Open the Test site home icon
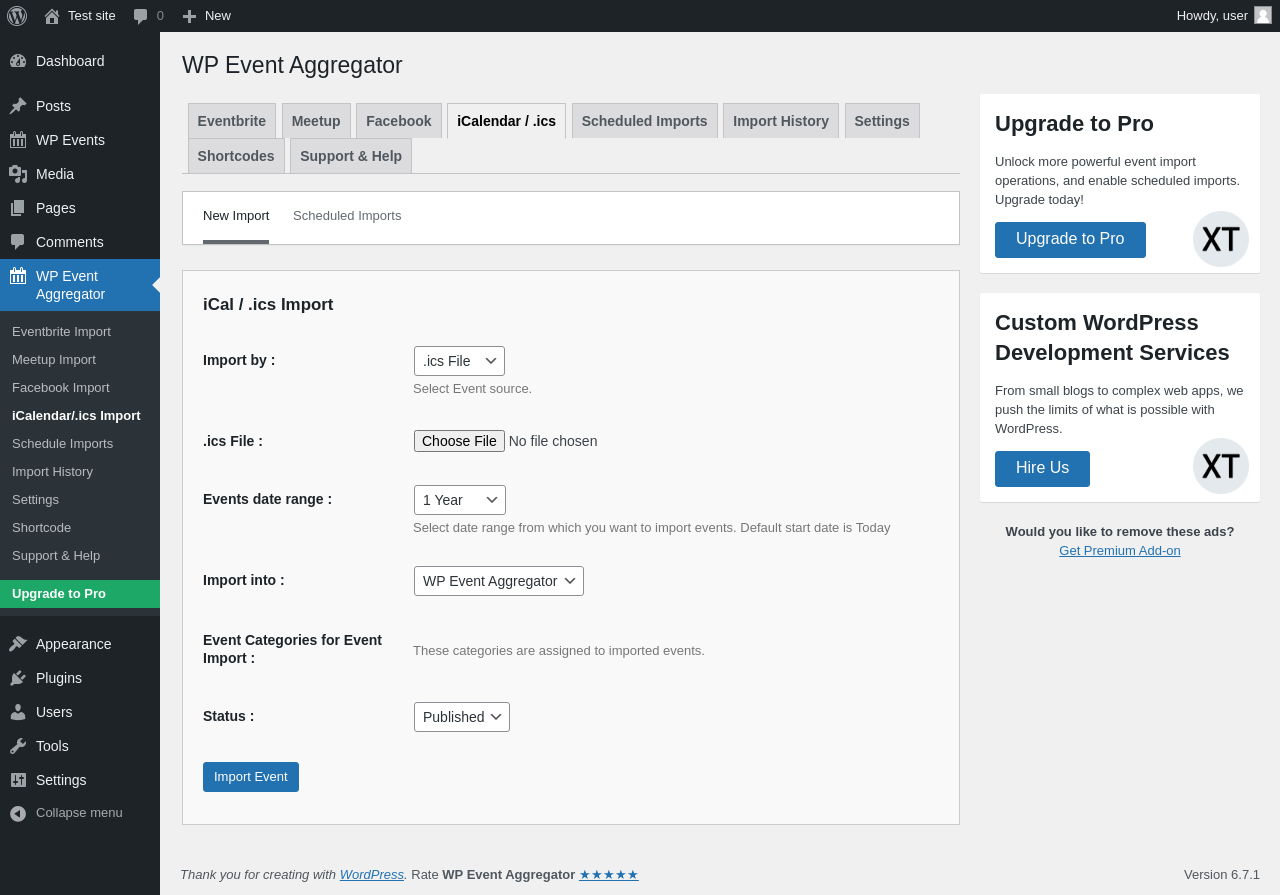Screen dimensions: 1280x895 pos(52,16)
